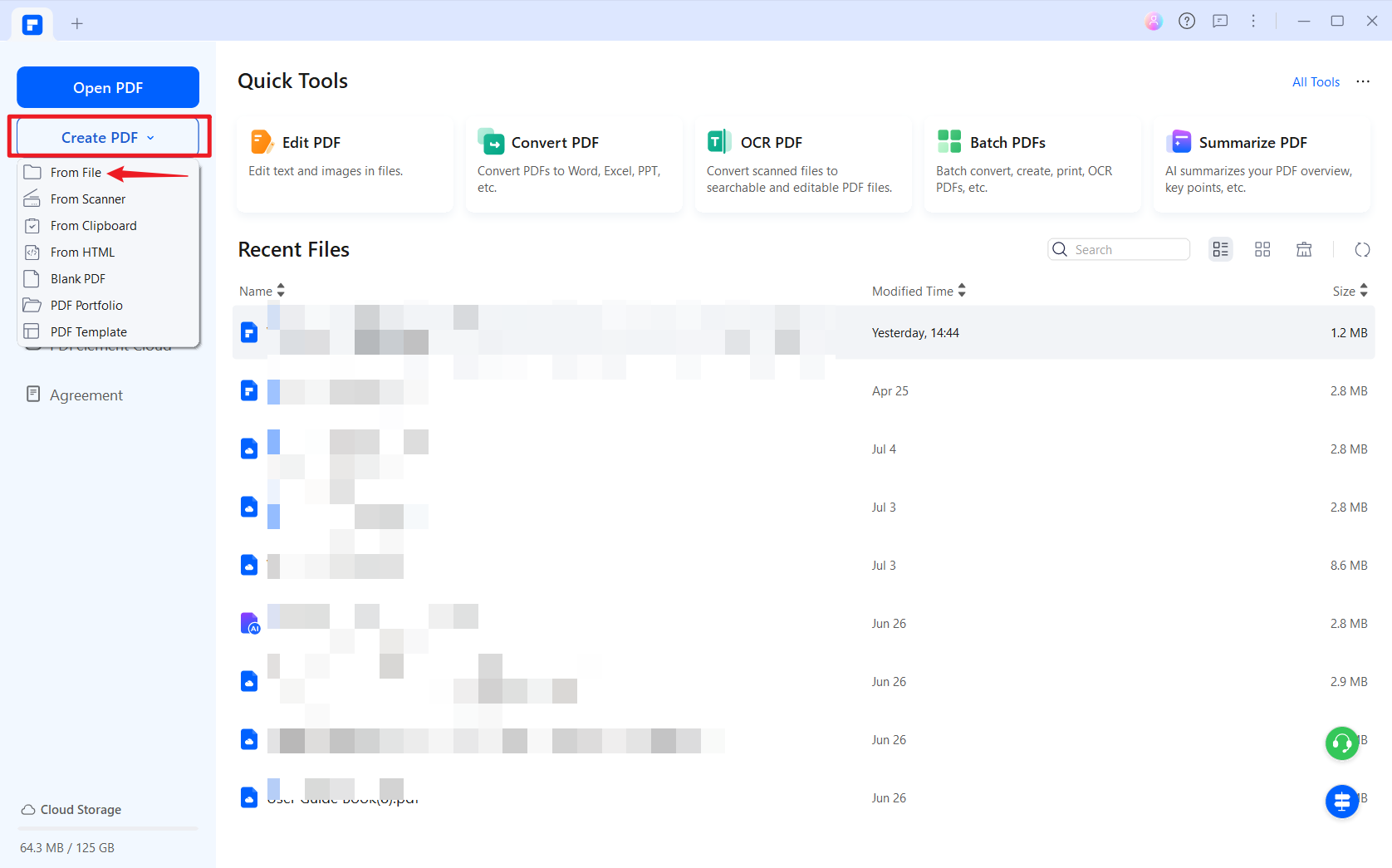Click the AI file icon in first Jun 26 row
1392x868 pixels.
250,623
